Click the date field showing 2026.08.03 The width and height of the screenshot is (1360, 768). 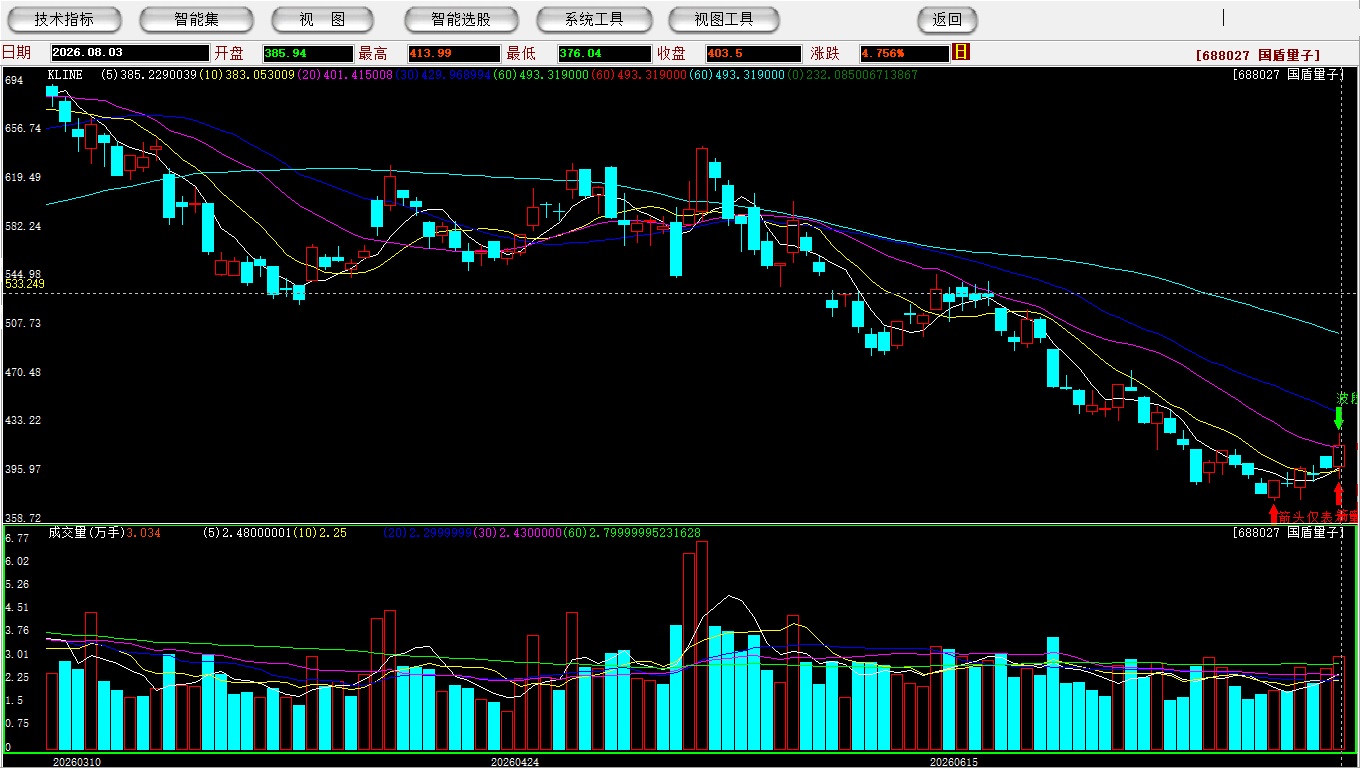(x=129, y=53)
